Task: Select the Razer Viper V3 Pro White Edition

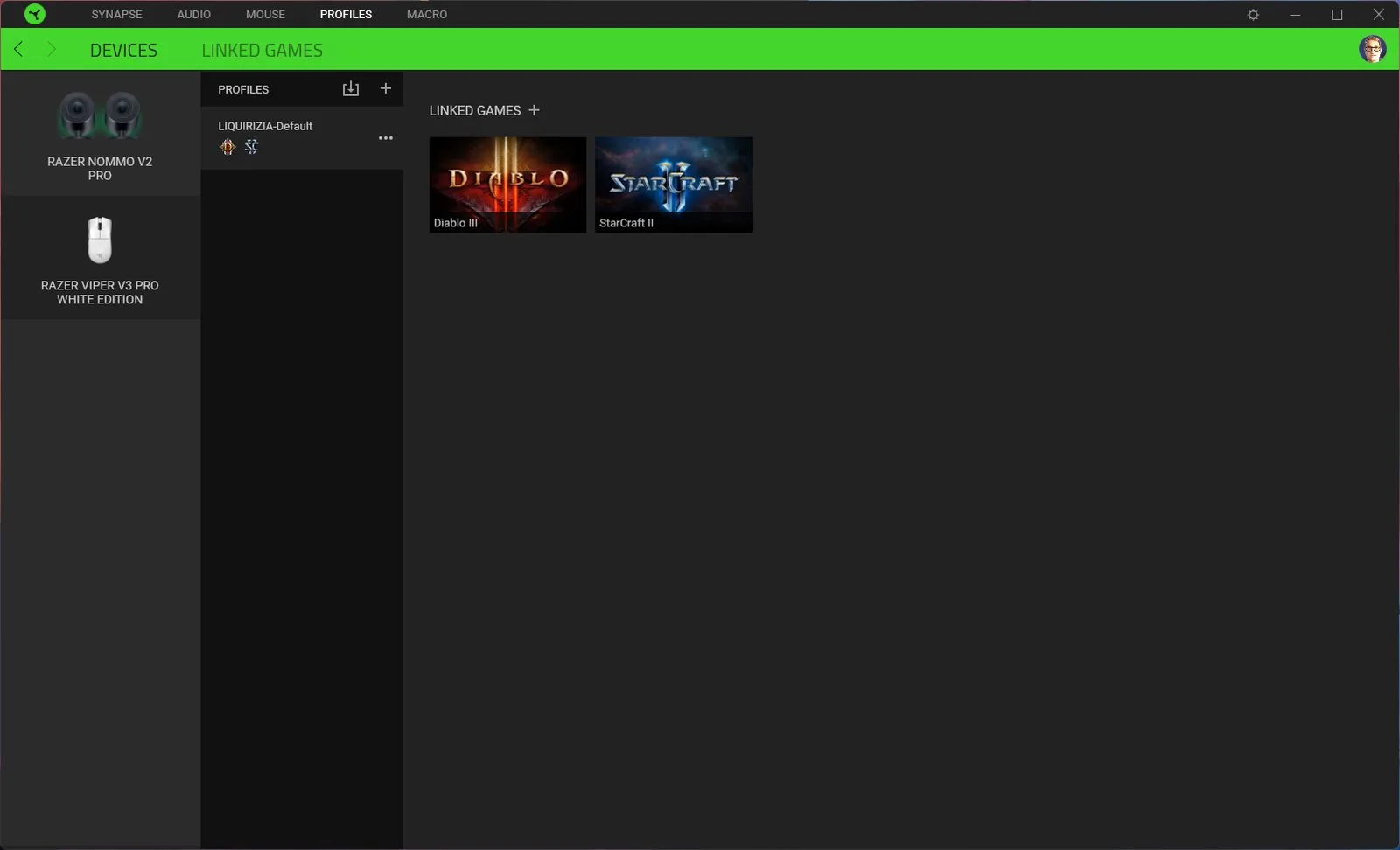Action: pyautogui.click(x=100, y=258)
